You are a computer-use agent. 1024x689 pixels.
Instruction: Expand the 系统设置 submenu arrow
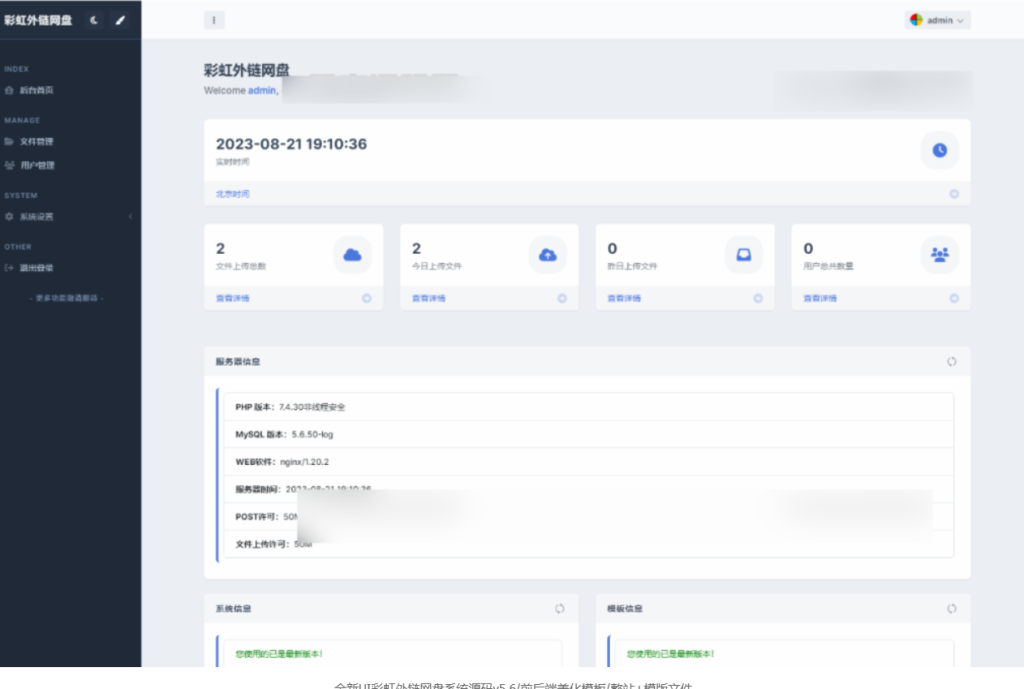(x=130, y=216)
